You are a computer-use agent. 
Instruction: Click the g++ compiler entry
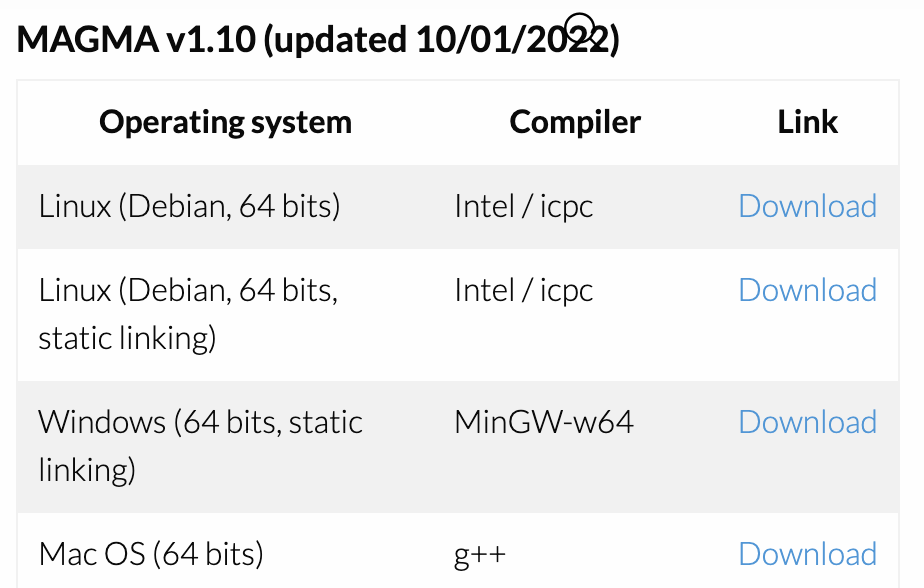point(477,553)
